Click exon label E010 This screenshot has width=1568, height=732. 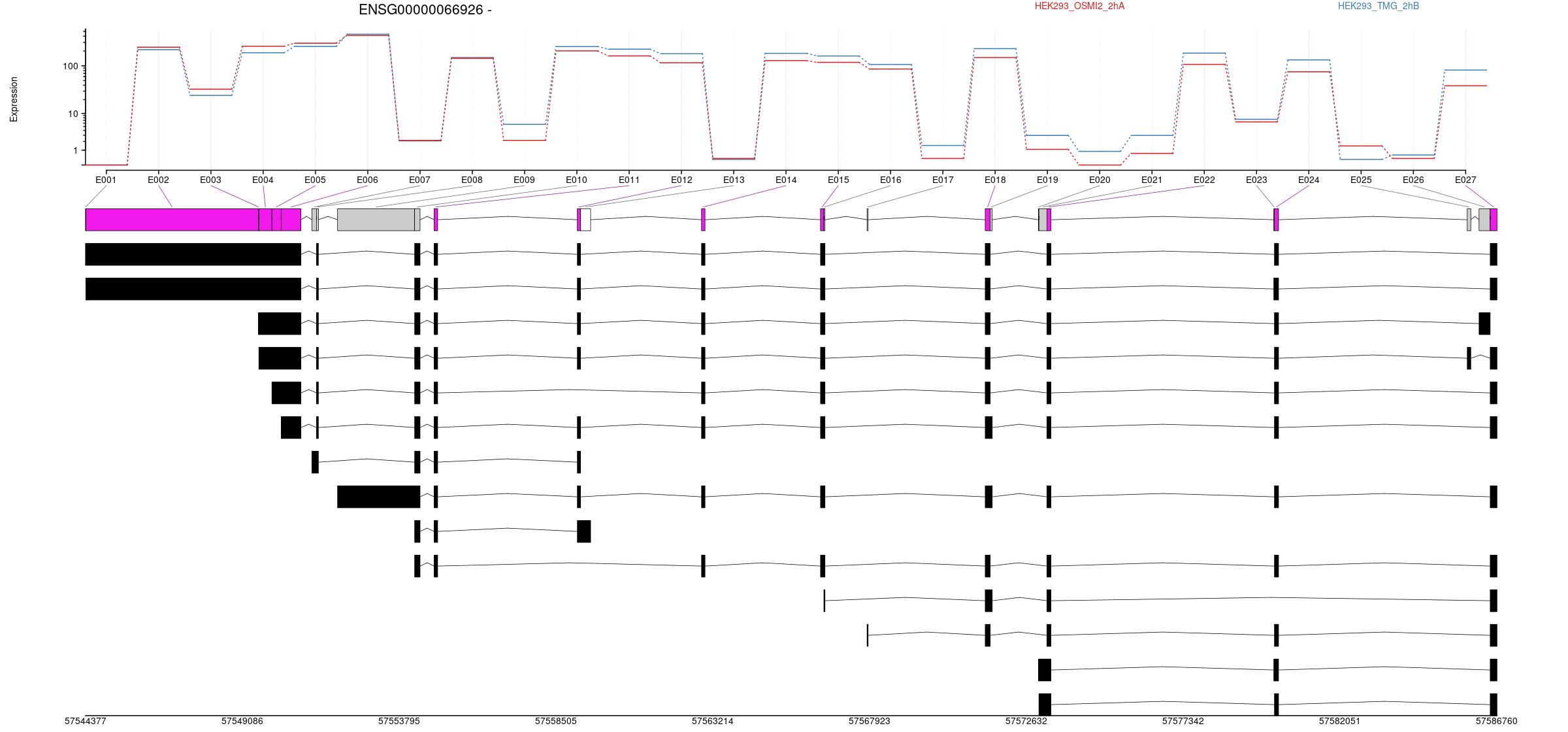[x=576, y=180]
